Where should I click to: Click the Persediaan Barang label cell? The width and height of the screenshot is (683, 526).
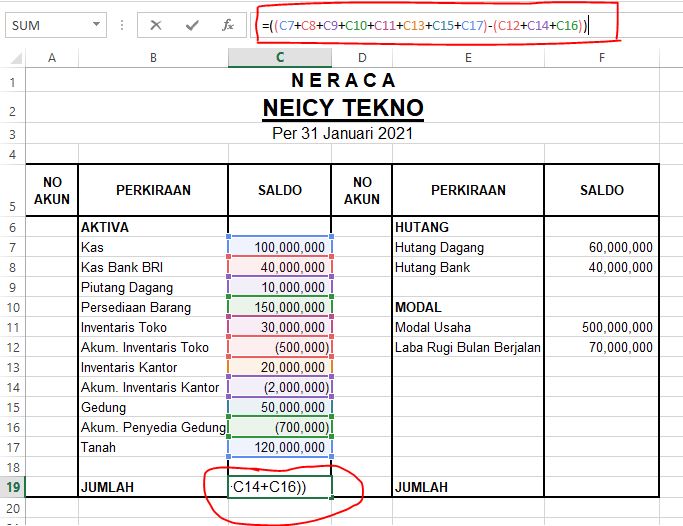tap(153, 307)
